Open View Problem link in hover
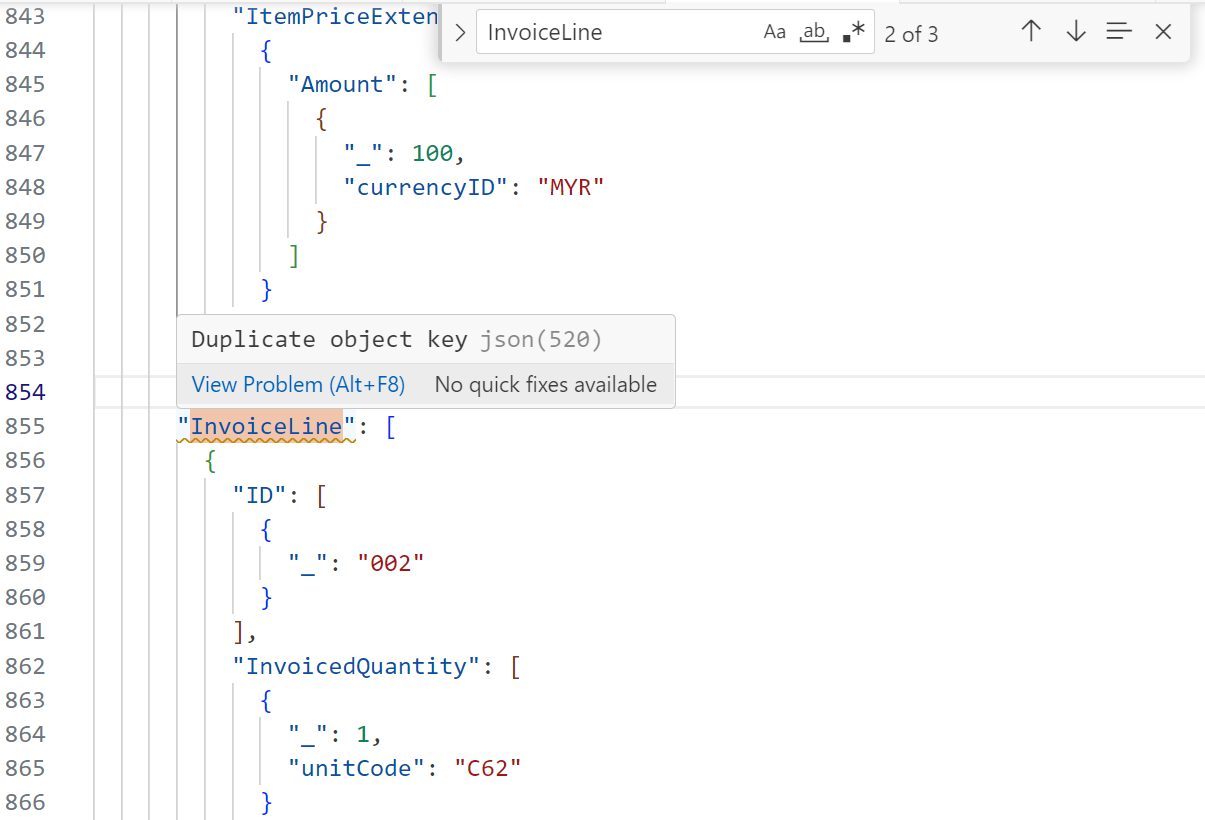The width and height of the screenshot is (1205, 820). pyautogui.click(x=298, y=385)
